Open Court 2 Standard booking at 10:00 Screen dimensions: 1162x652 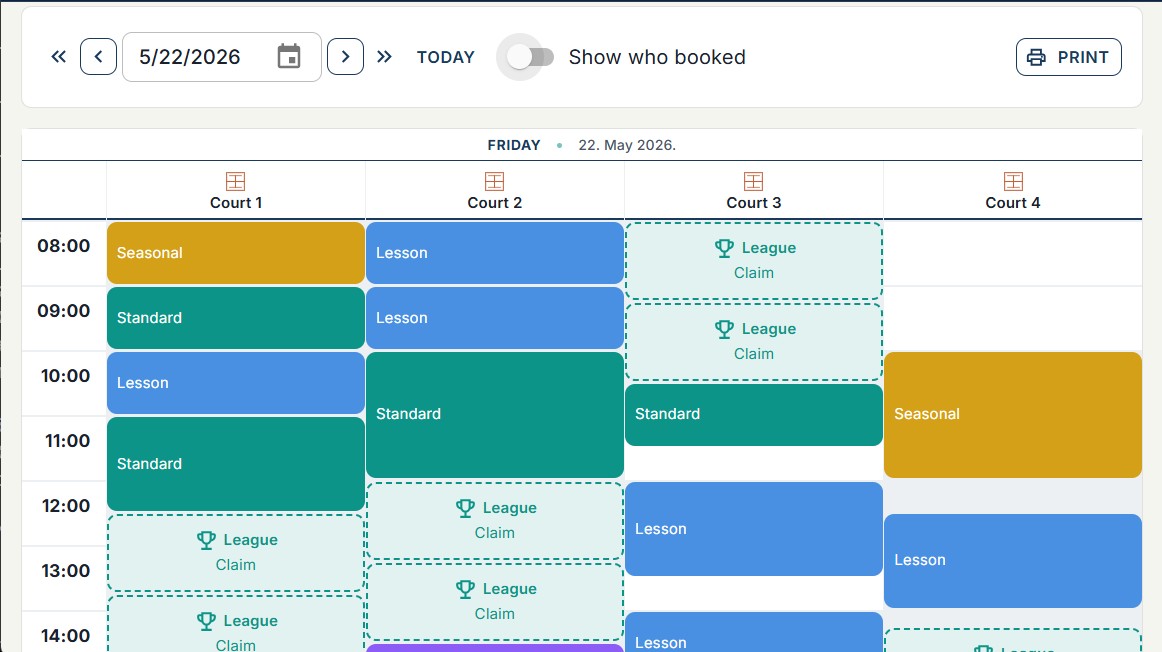coord(494,415)
